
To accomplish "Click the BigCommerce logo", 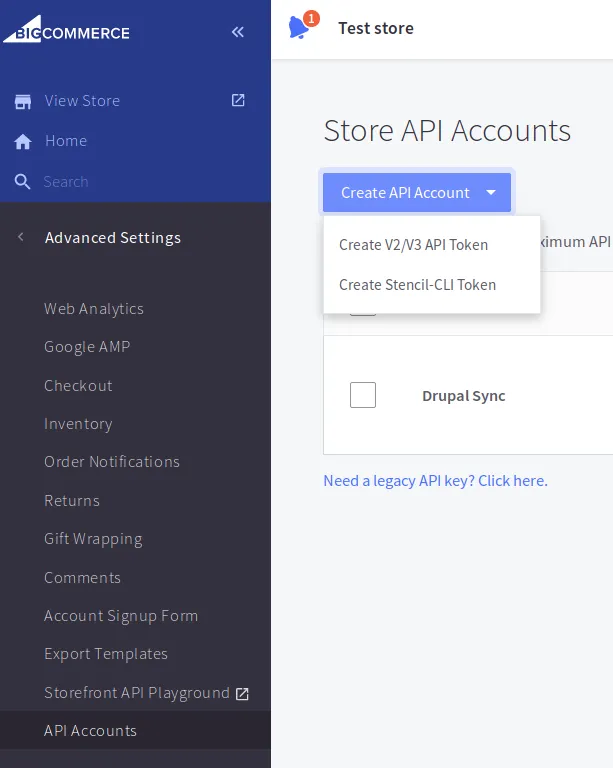I will (x=67, y=29).
